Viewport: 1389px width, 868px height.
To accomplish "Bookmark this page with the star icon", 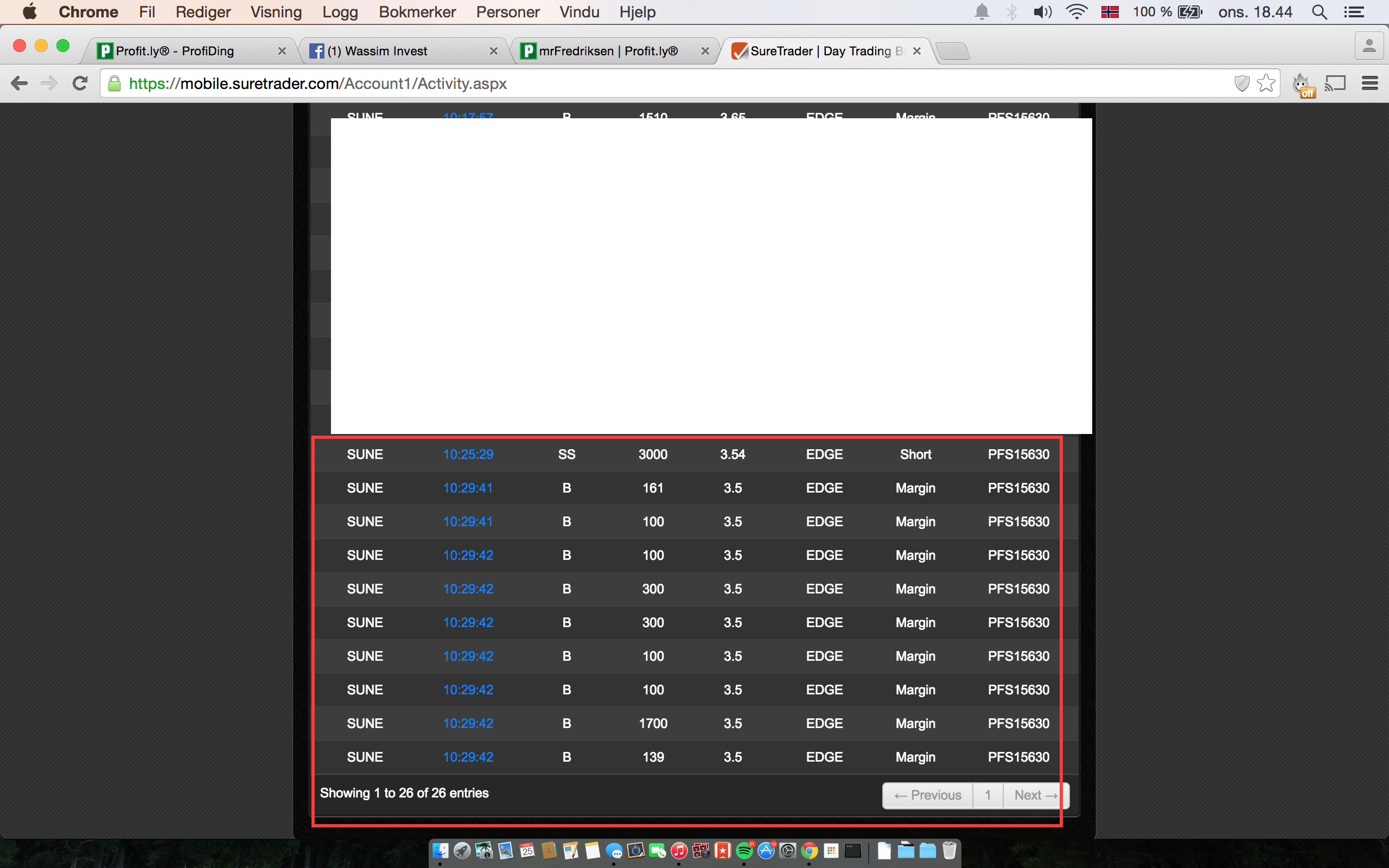I will click(x=1265, y=84).
